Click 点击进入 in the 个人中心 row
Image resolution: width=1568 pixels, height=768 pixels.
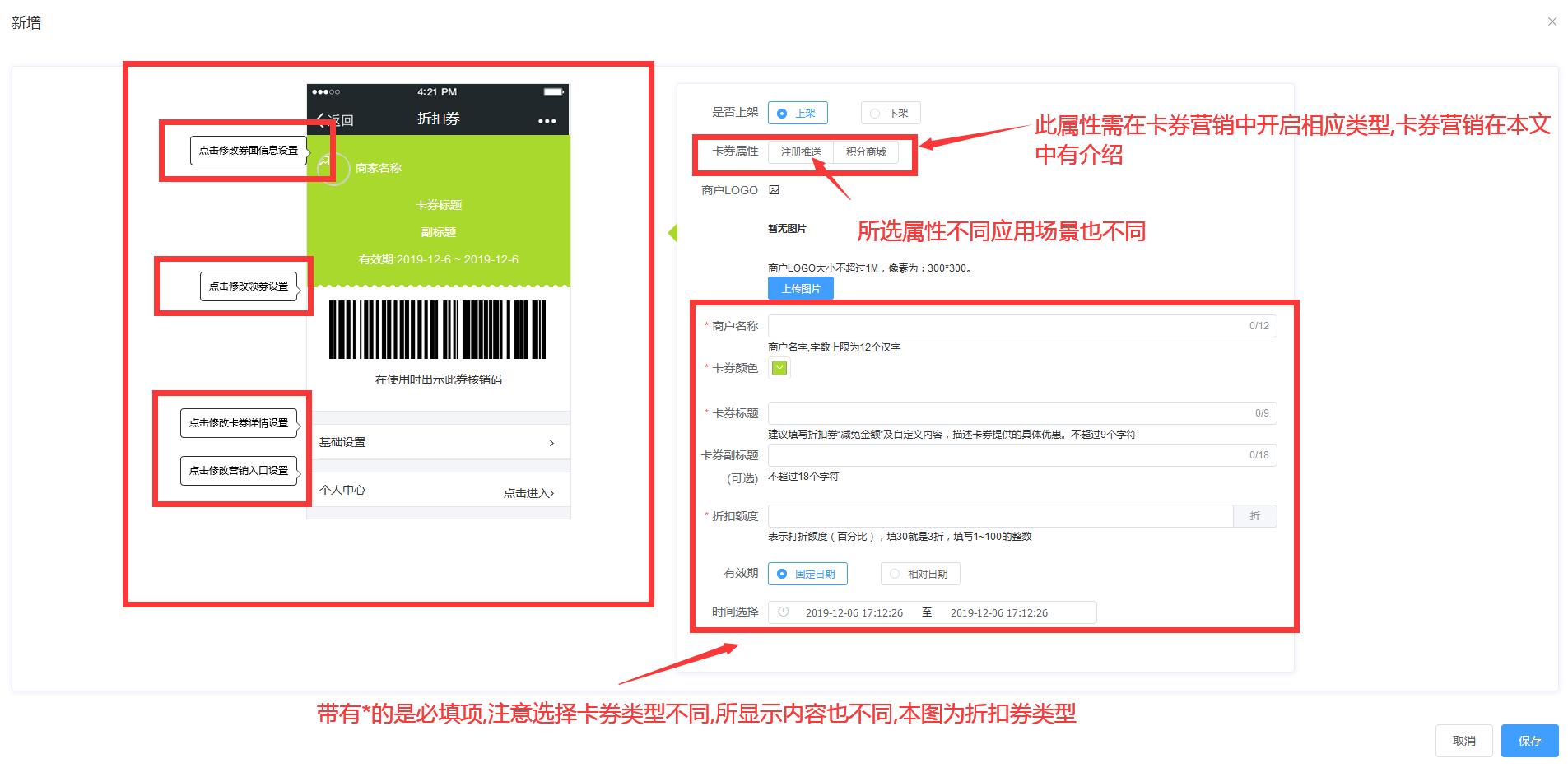coord(528,493)
